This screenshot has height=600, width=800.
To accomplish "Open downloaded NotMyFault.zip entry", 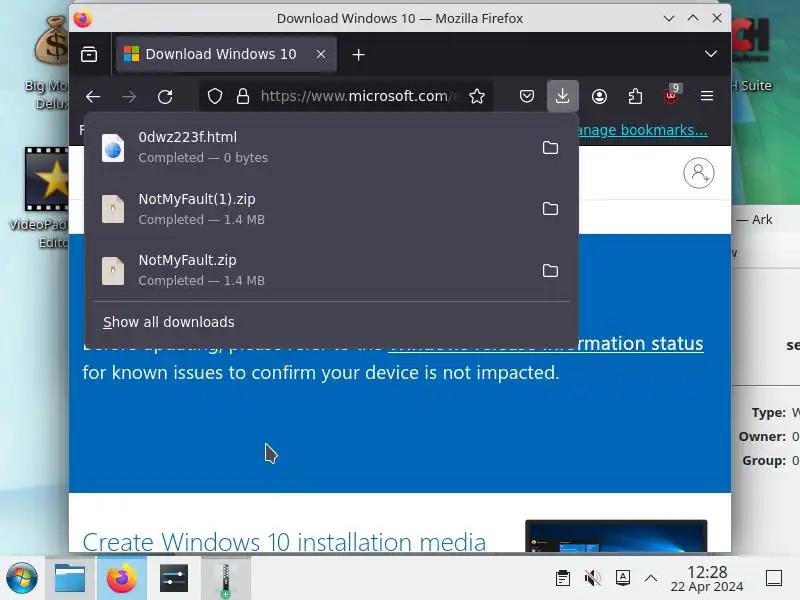I will point(311,270).
